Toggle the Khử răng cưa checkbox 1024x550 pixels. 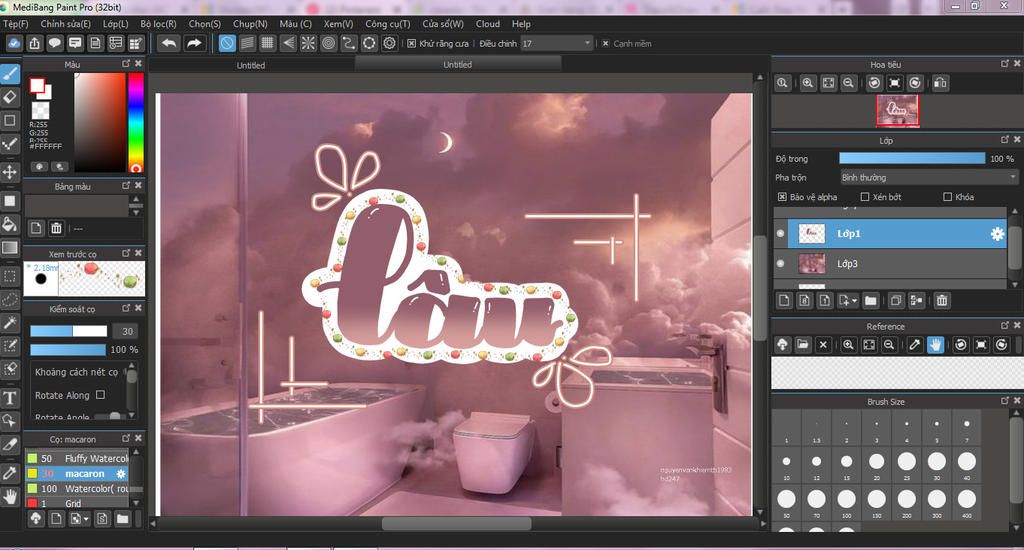[x=411, y=43]
